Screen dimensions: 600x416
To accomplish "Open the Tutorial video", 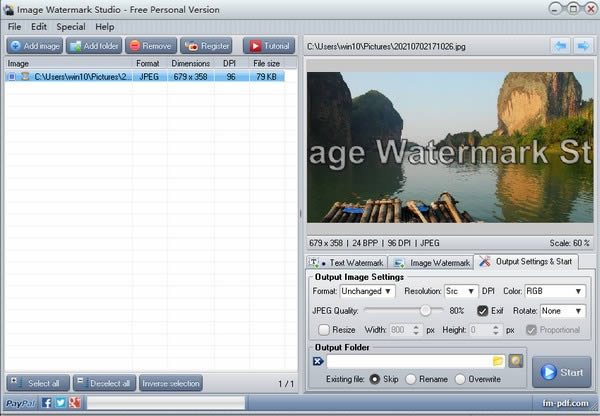I will 269,46.
